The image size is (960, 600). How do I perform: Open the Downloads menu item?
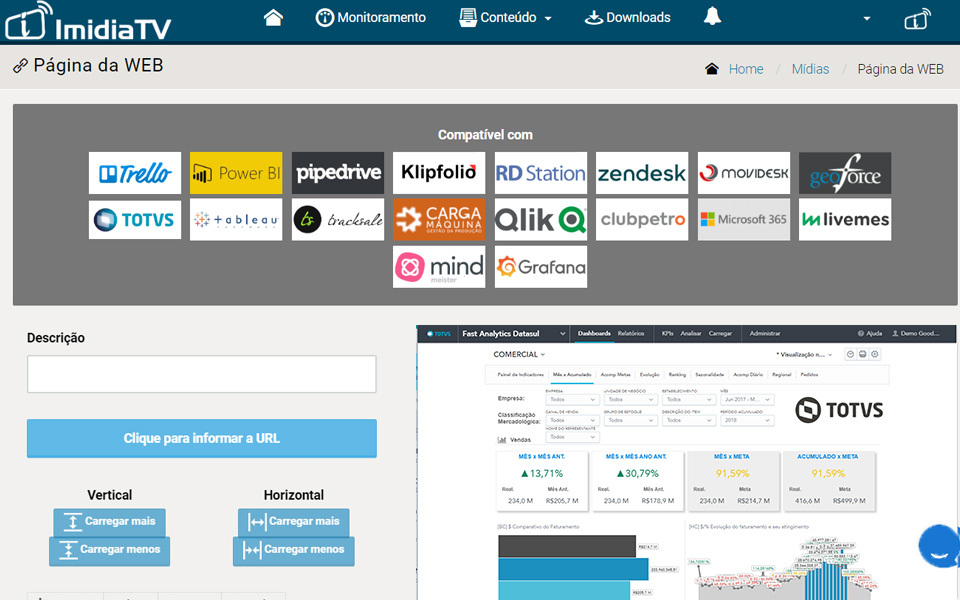click(x=628, y=17)
